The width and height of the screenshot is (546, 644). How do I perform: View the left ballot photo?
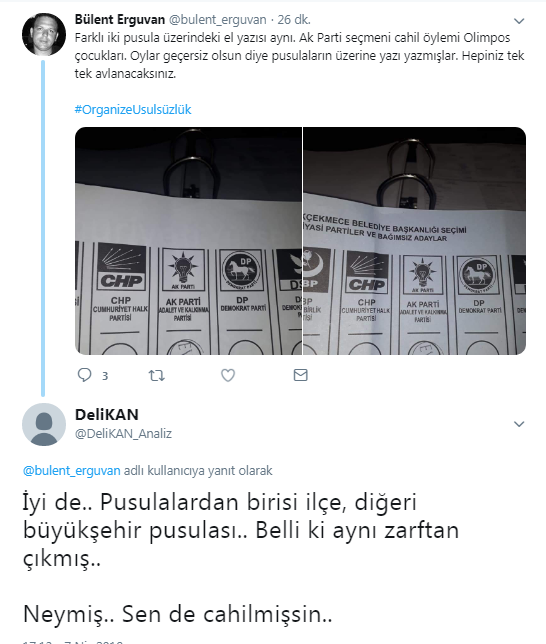click(x=188, y=241)
